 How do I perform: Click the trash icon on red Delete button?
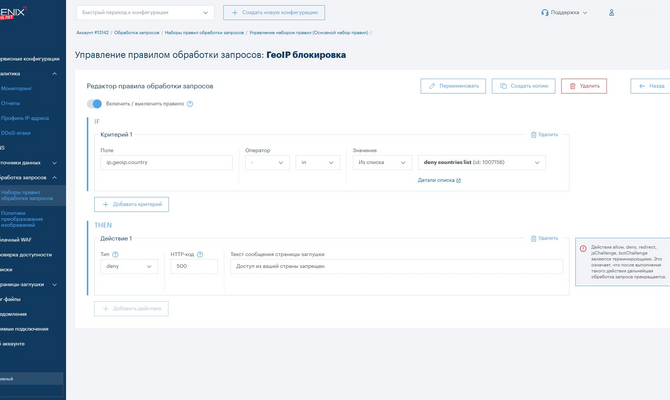coord(573,86)
